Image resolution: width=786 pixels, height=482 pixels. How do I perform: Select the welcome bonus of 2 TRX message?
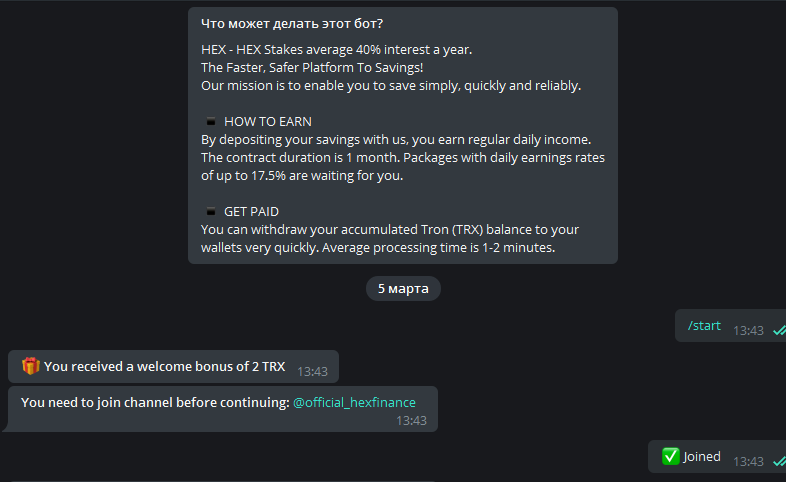(x=164, y=367)
